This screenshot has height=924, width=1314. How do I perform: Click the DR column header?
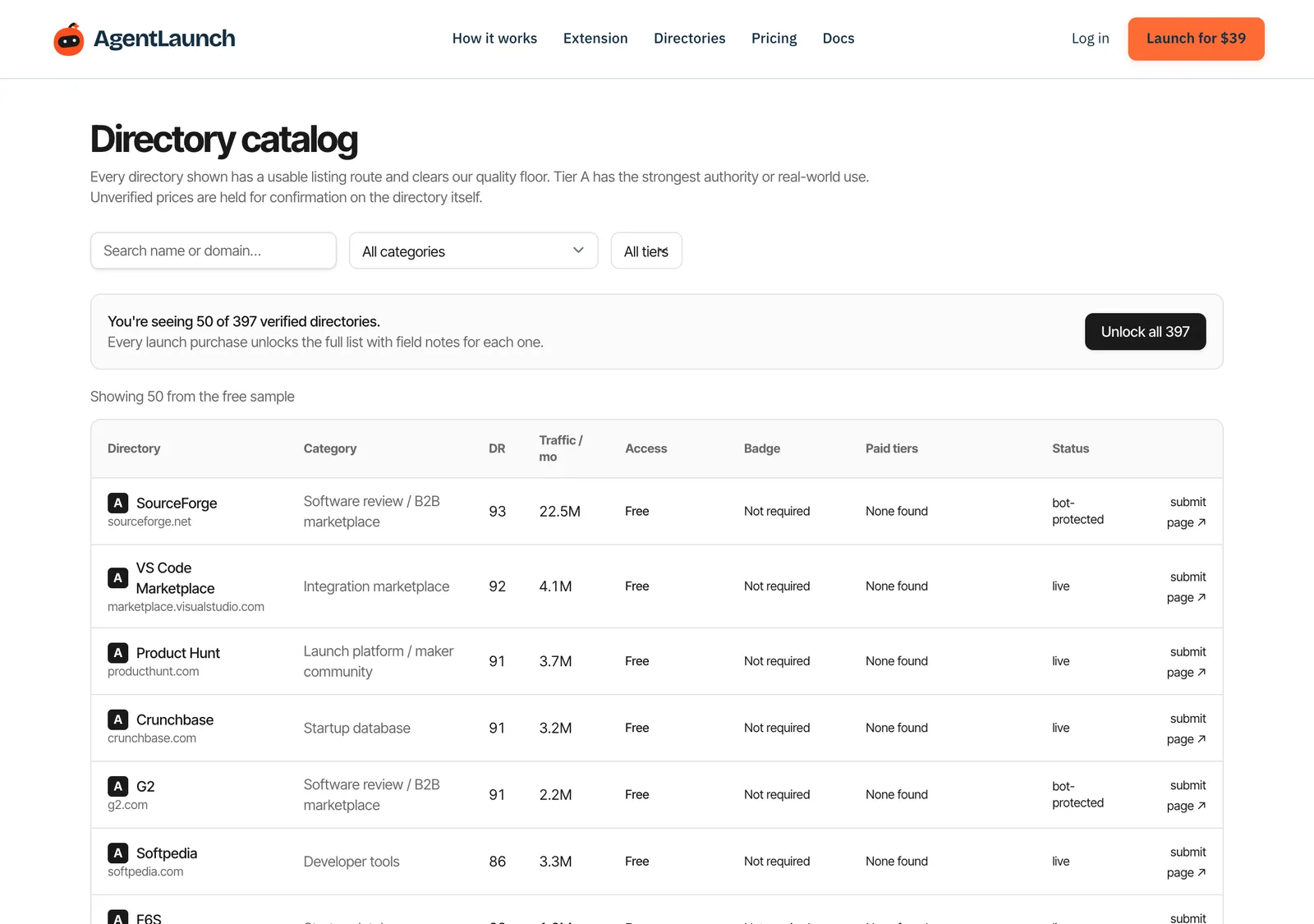pos(497,448)
